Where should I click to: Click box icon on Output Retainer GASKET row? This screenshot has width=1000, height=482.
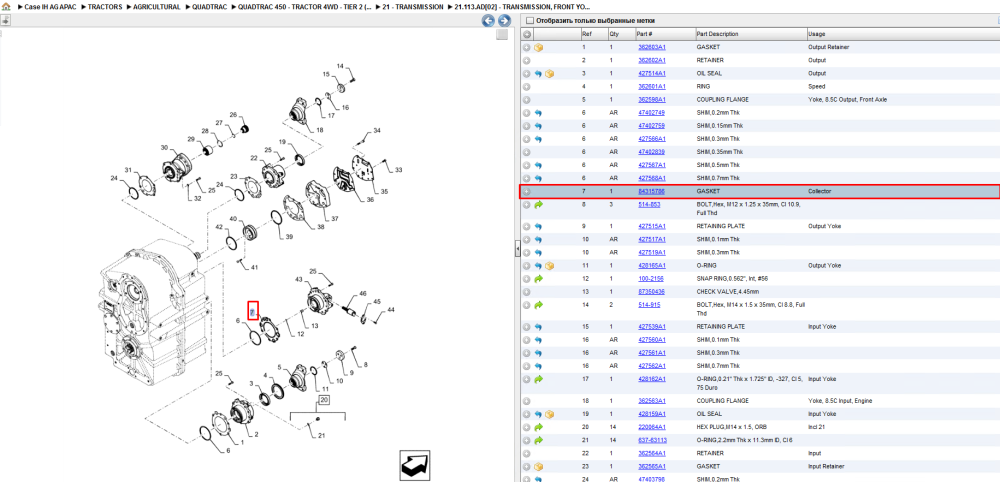[x=538, y=47]
